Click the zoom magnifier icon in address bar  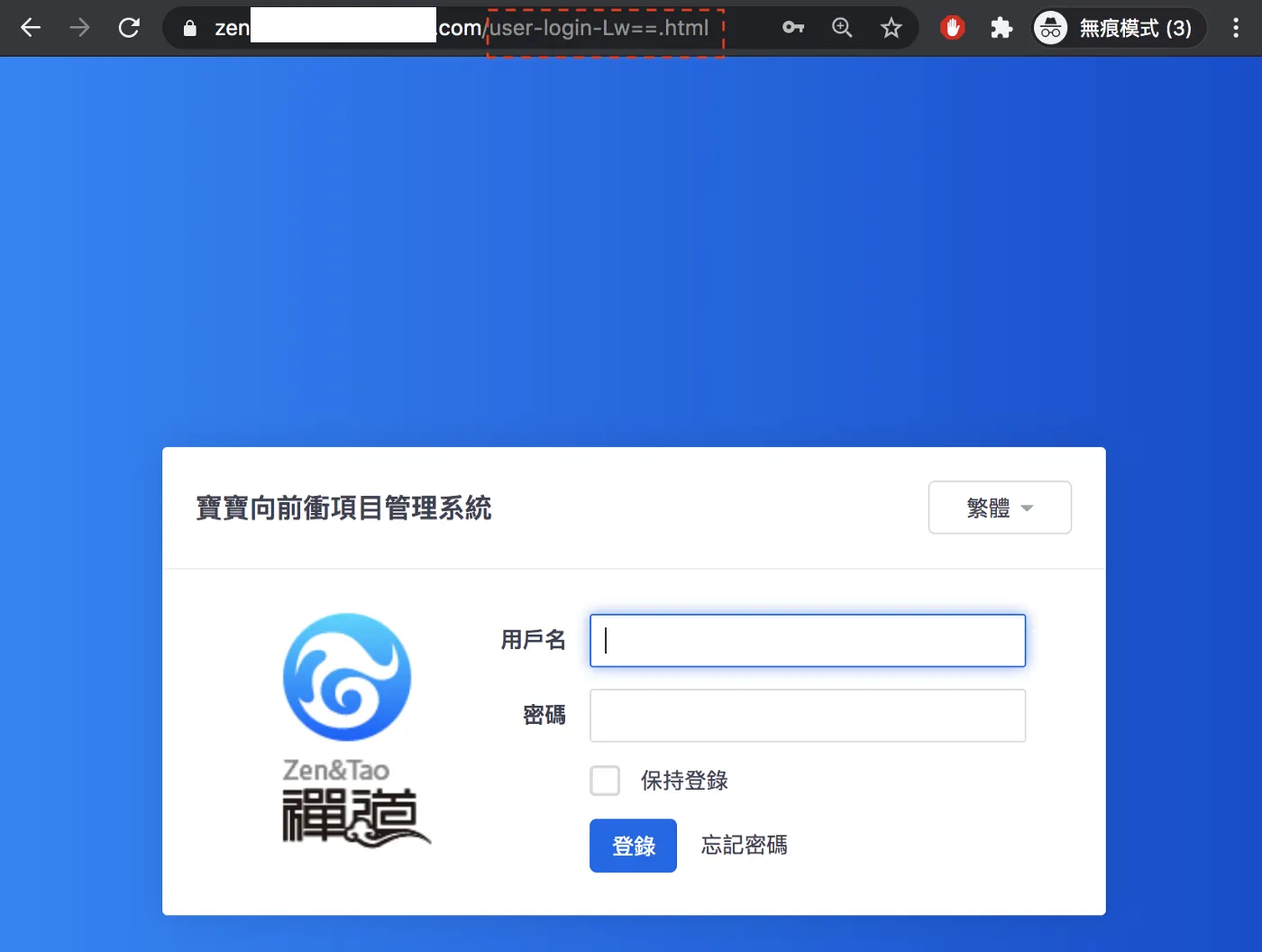(842, 28)
